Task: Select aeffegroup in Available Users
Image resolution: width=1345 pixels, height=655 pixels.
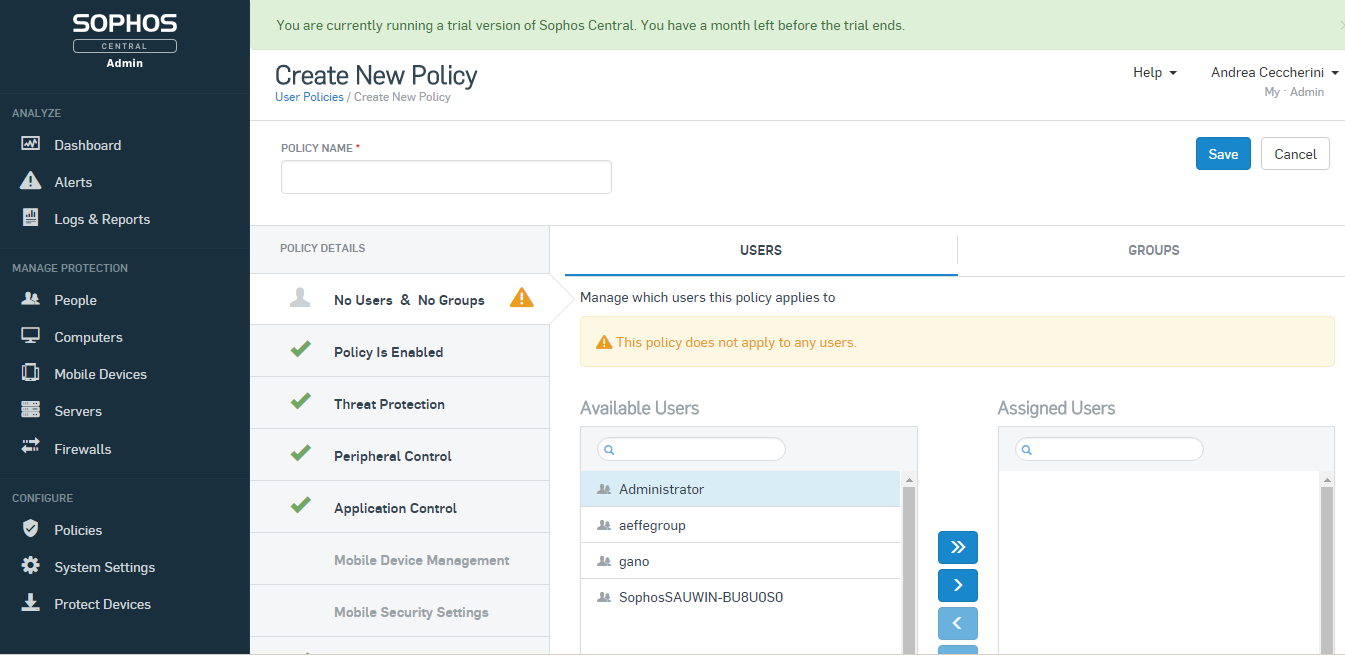Action: [x=741, y=525]
